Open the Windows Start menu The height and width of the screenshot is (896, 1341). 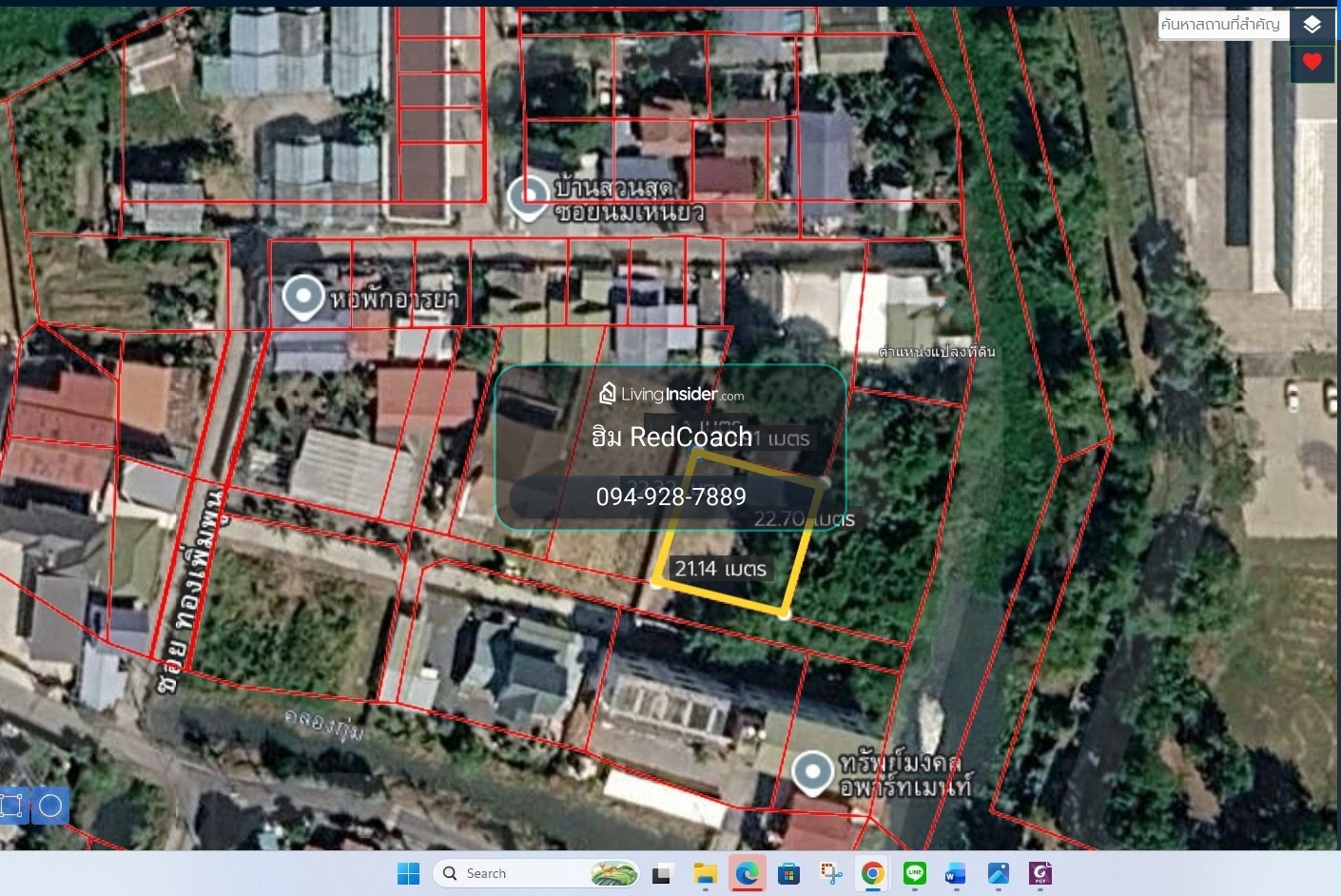pyautogui.click(x=409, y=873)
